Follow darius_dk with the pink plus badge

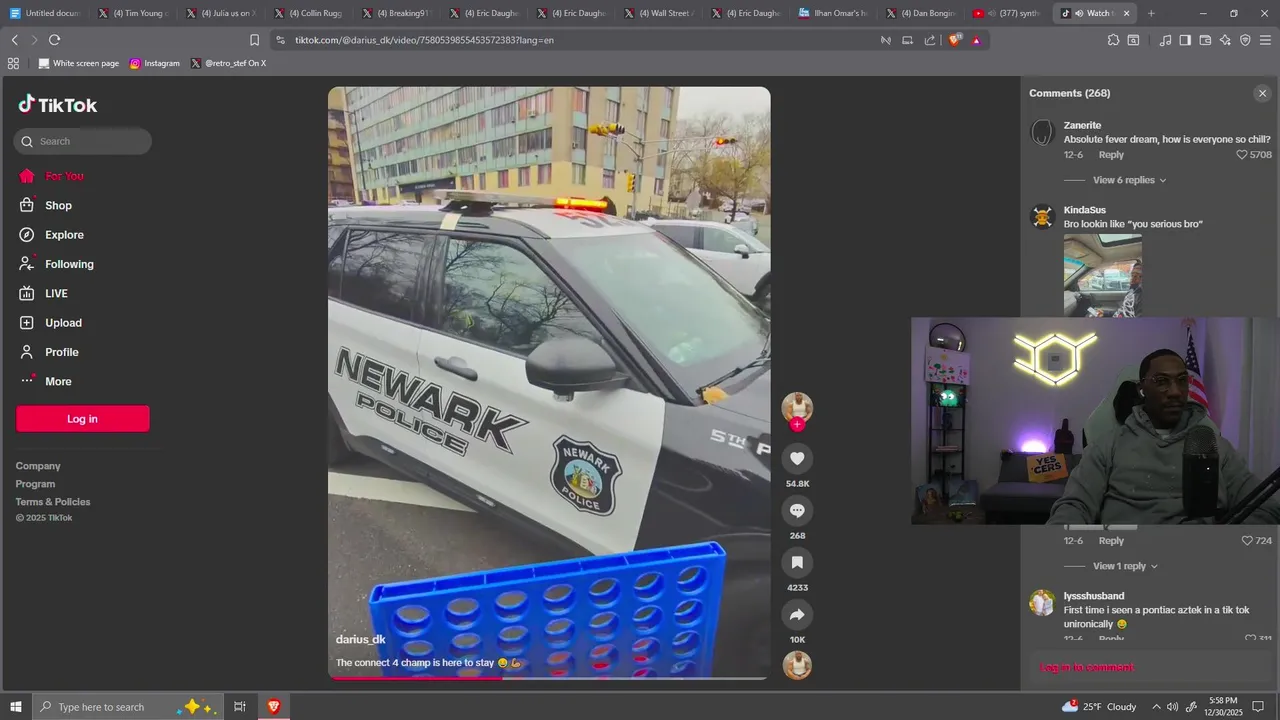pos(797,425)
